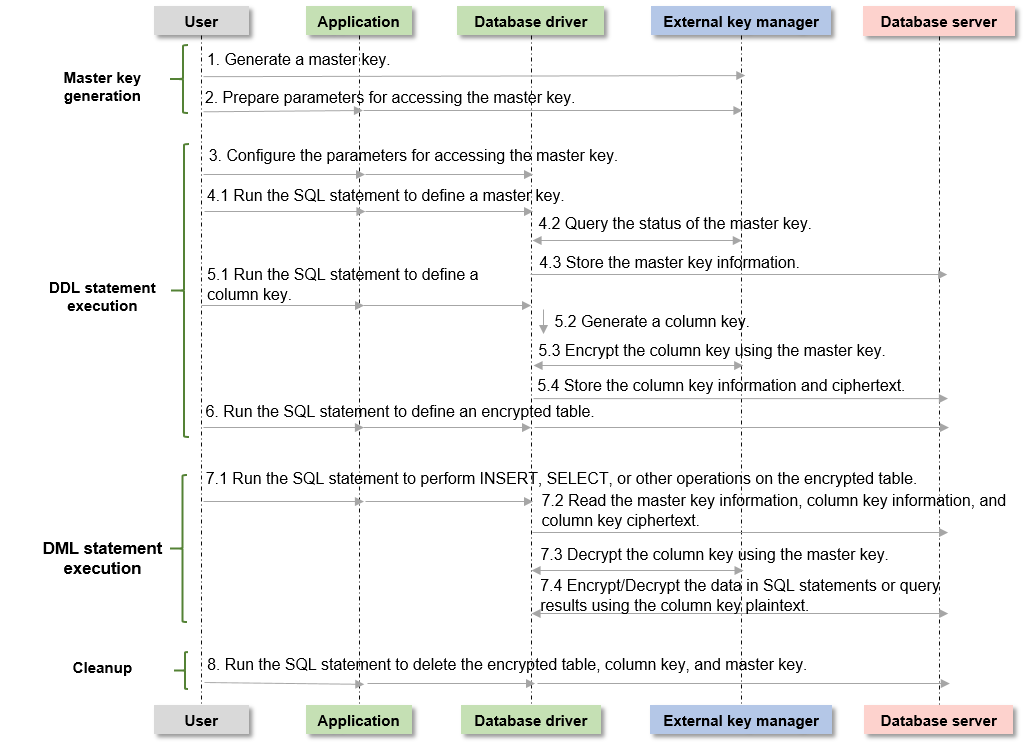Click the bottom Database driver box
The height and width of the screenshot is (743, 1028).
coord(530,720)
